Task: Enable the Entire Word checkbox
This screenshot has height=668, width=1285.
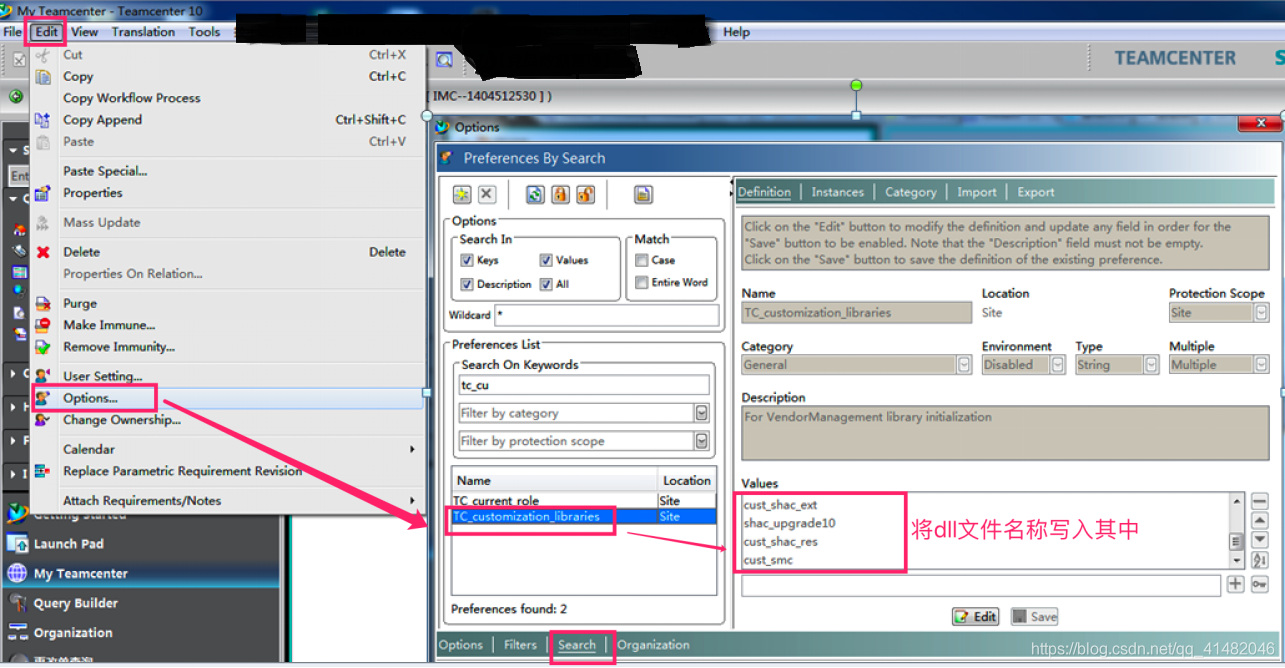Action: 641,283
